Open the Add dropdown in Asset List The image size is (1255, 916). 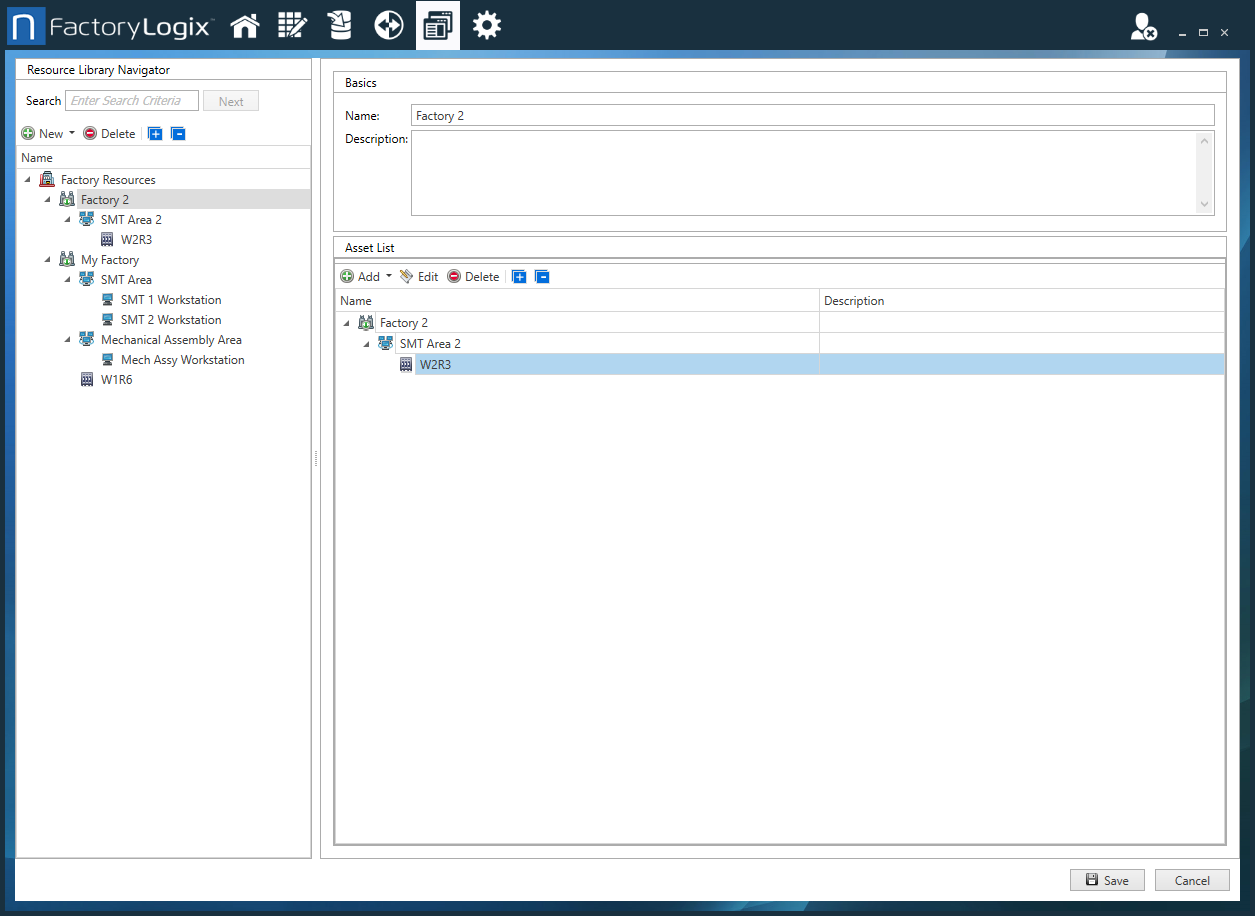coord(389,277)
